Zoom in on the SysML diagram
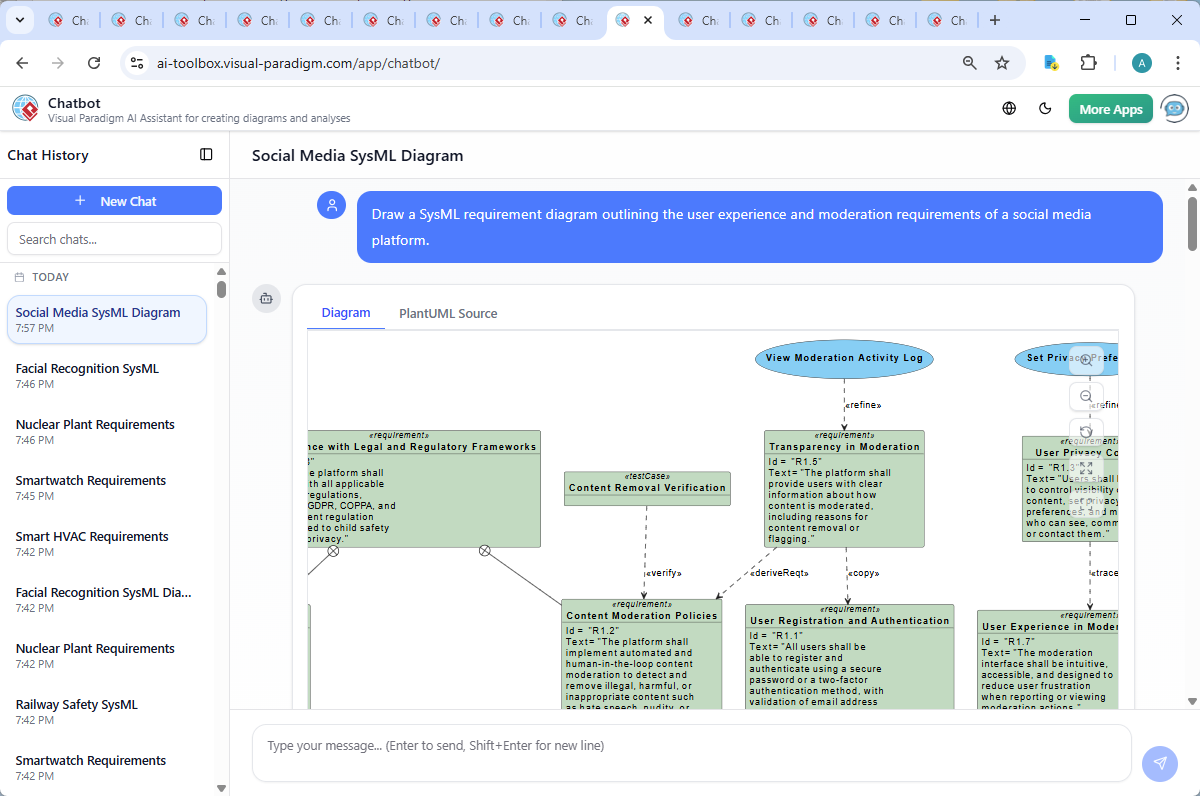 point(1086,360)
